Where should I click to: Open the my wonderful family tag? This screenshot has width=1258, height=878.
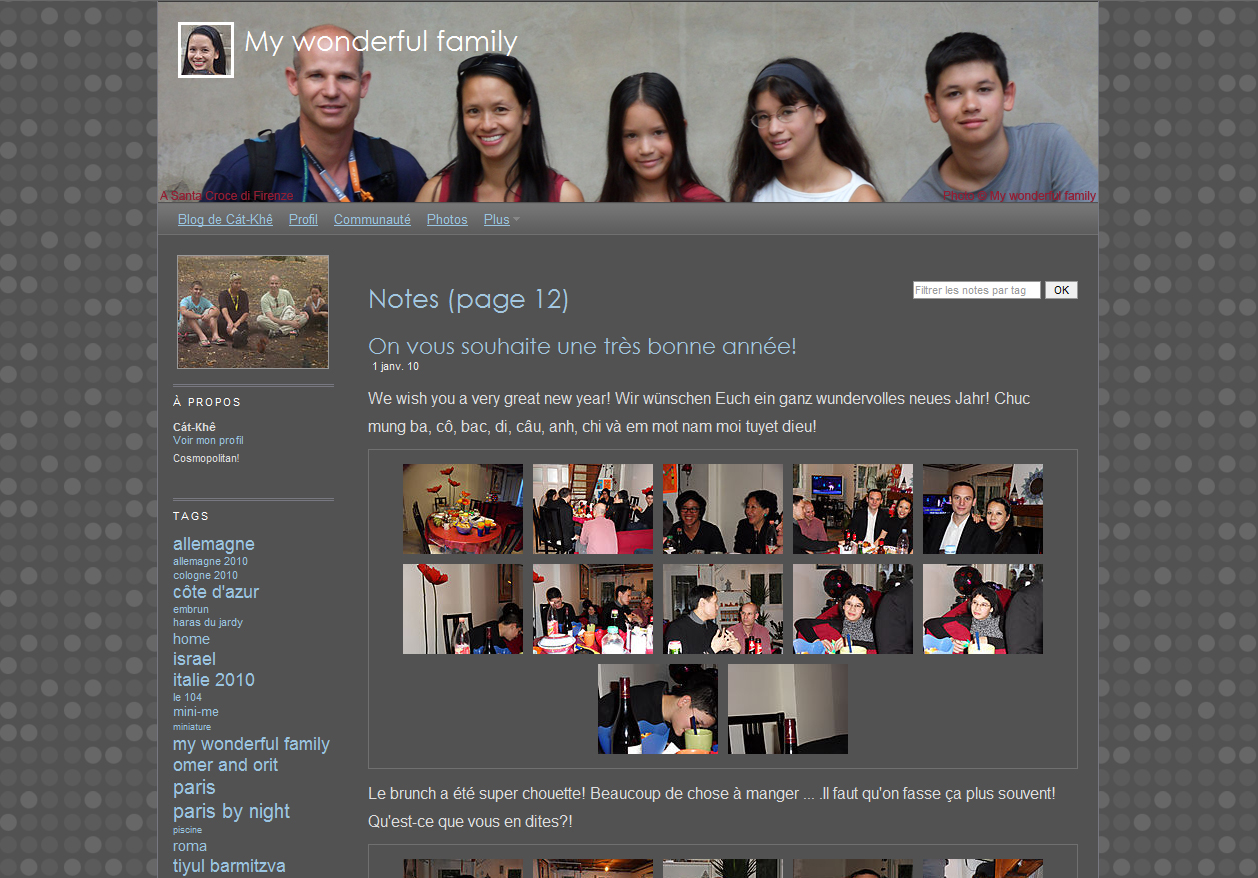point(251,744)
